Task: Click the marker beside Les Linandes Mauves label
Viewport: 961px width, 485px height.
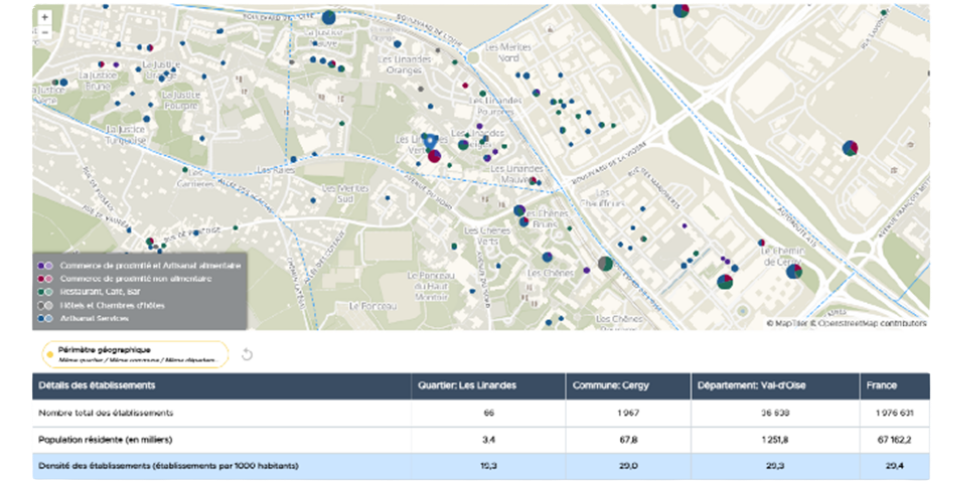Action: [533, 180]
